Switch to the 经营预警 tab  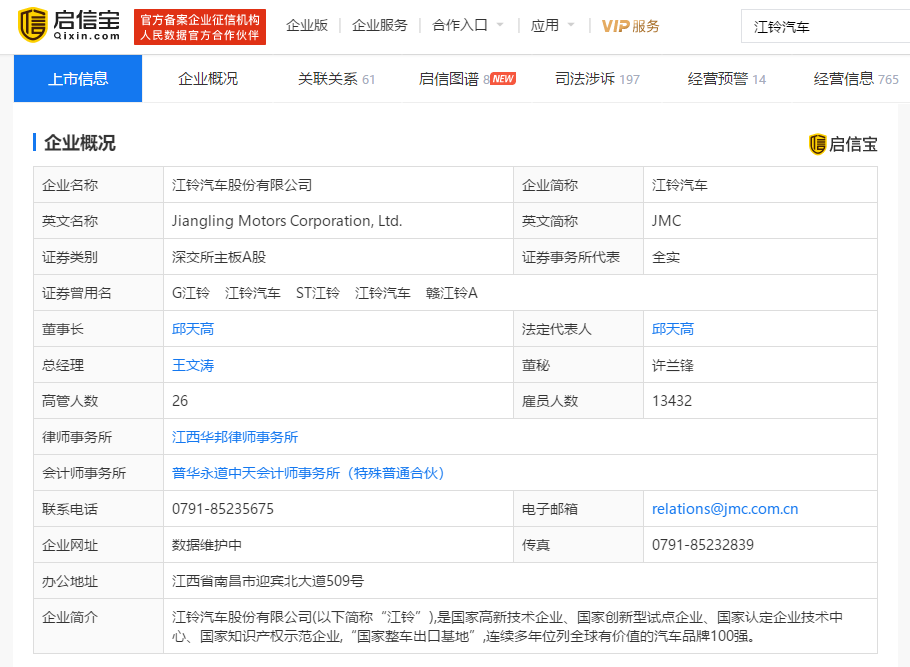tap(727, 78)
